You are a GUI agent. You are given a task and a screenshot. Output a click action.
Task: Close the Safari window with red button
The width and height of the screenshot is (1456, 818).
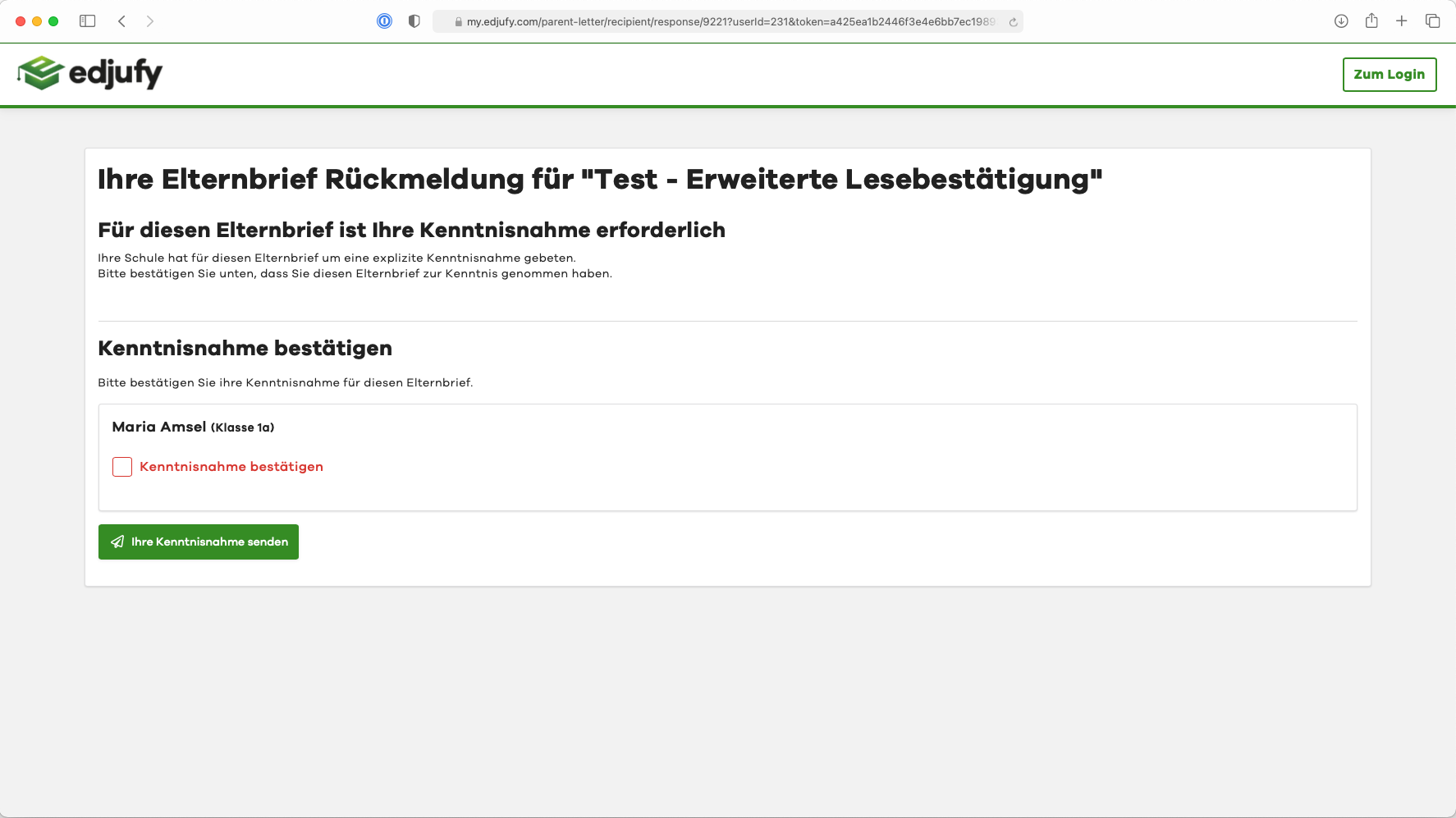pyautogui.click(x=21, y=21)
